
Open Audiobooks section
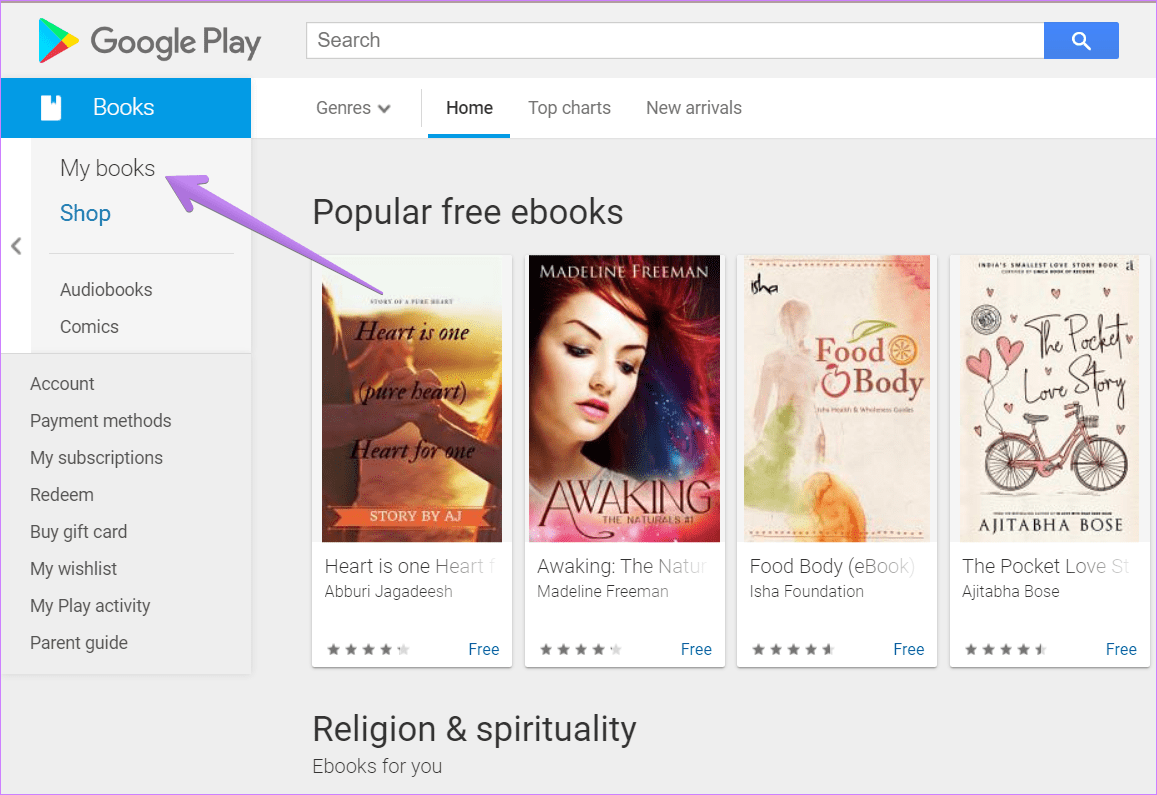[106, 289]
